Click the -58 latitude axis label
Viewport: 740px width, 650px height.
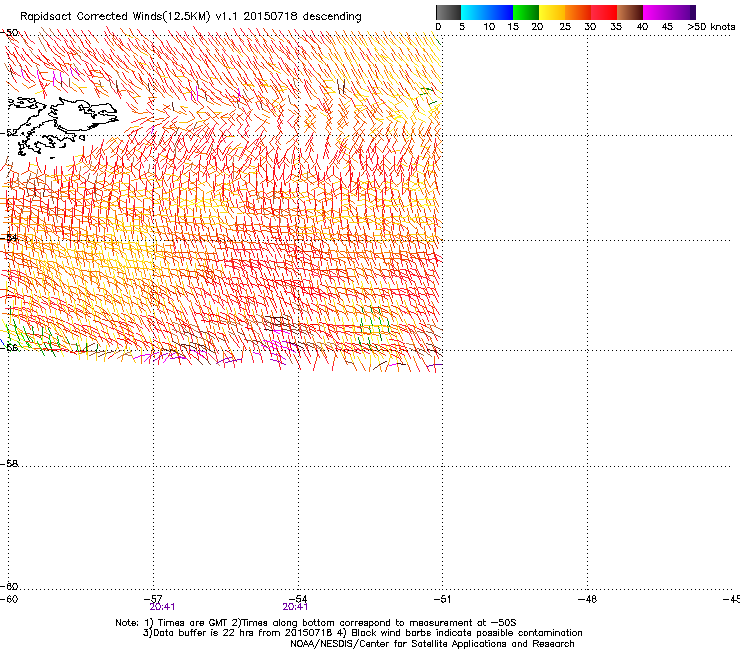click(8, 464)
